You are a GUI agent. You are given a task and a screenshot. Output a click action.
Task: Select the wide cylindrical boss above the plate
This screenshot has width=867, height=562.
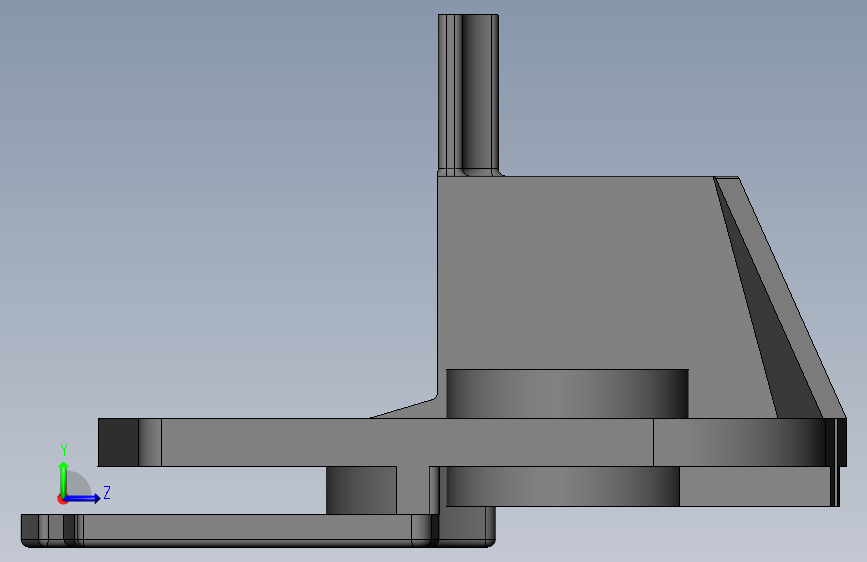[x=567, y=394]
